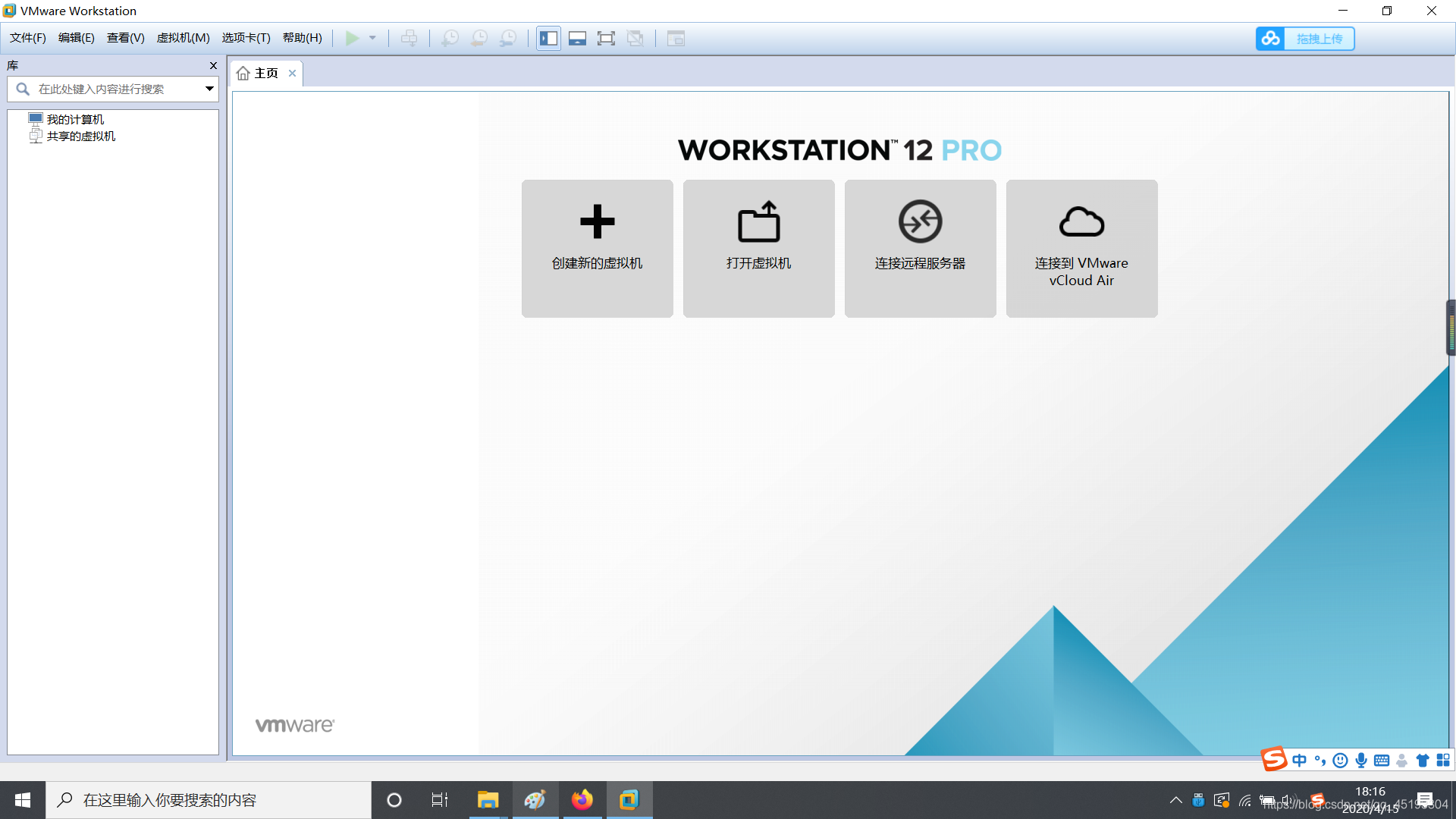
Task: Click the Sogou toolbox grid icon
Action: (x=1443, y=760)
